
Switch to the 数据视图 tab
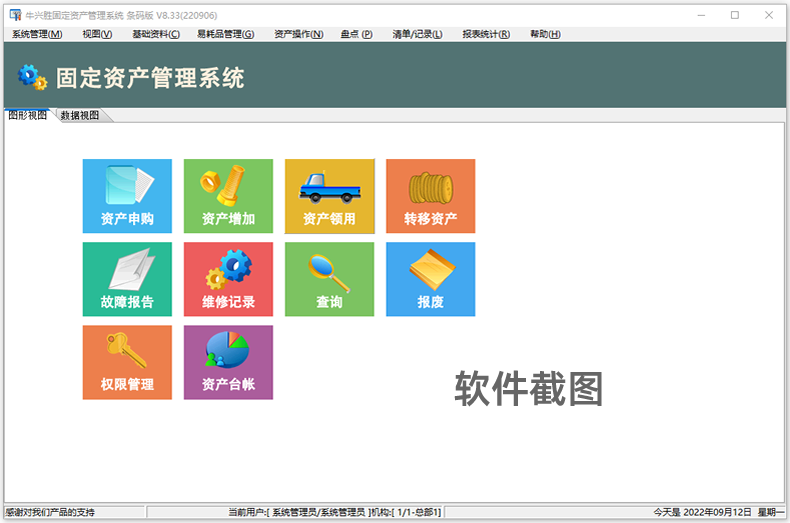[80, 115]
